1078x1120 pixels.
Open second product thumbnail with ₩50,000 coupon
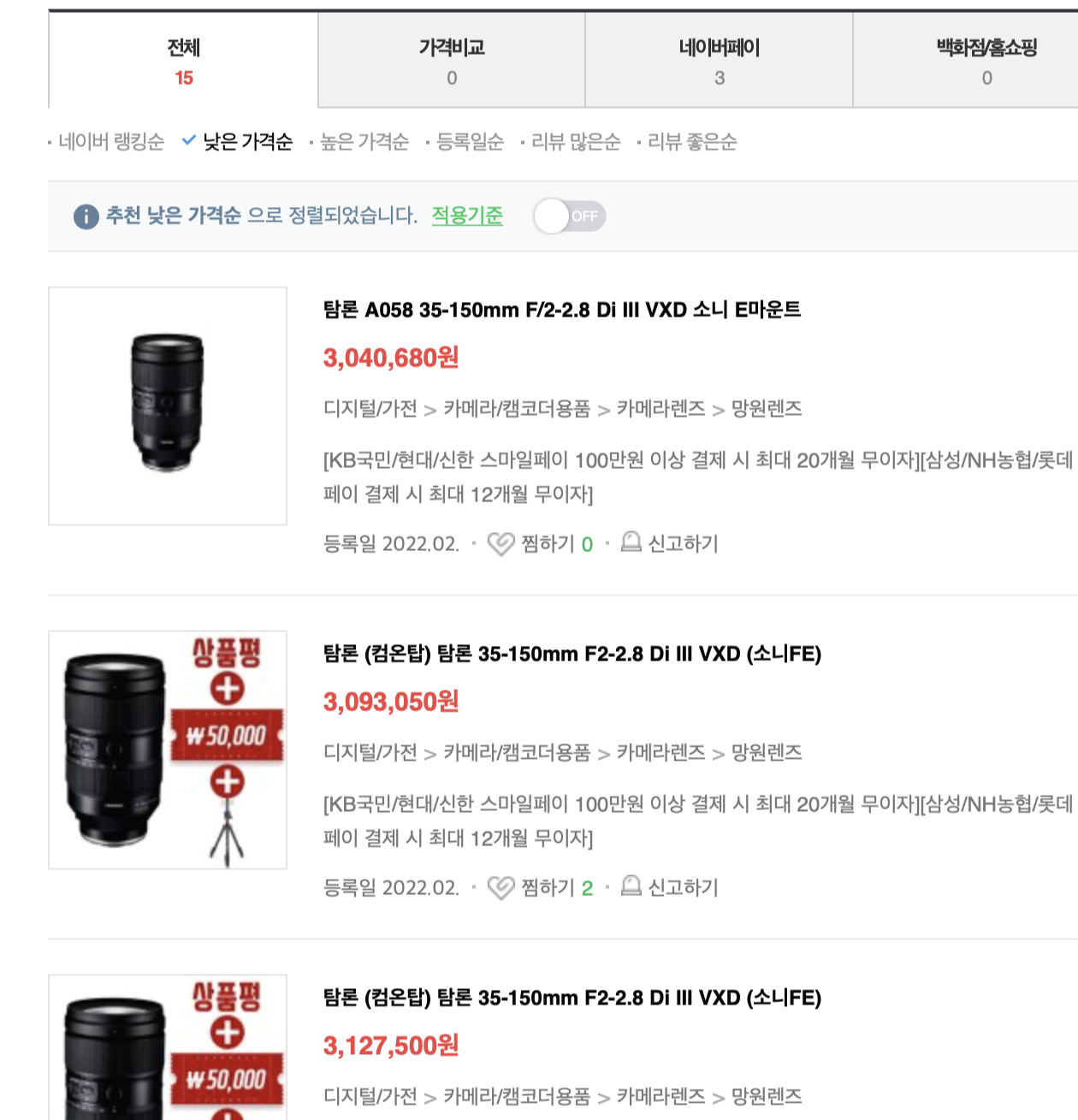(x=168, y=750)
